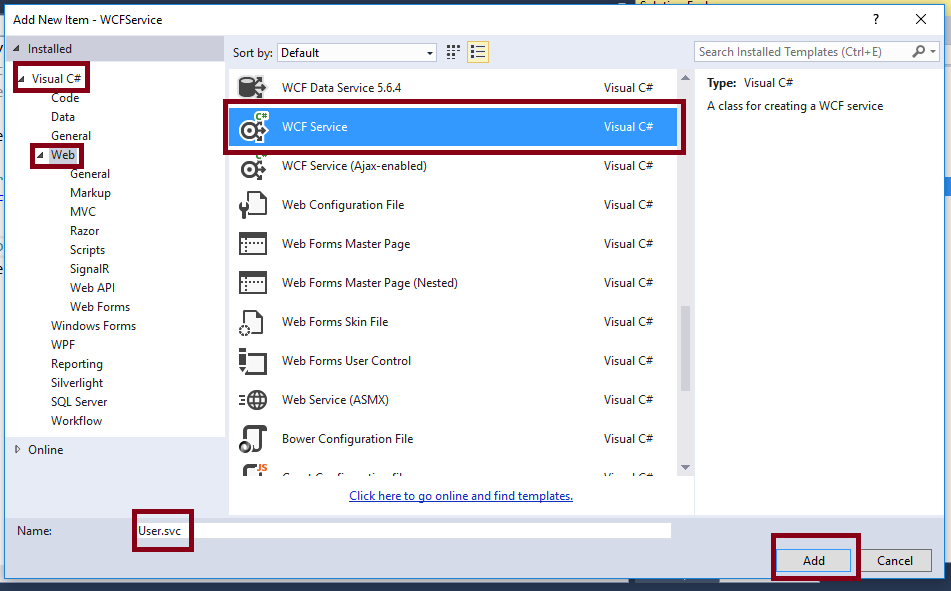Click the search magnifier icon
Image resolution: width=951 pixels, height=591 pixels.
tap(919, 52)
